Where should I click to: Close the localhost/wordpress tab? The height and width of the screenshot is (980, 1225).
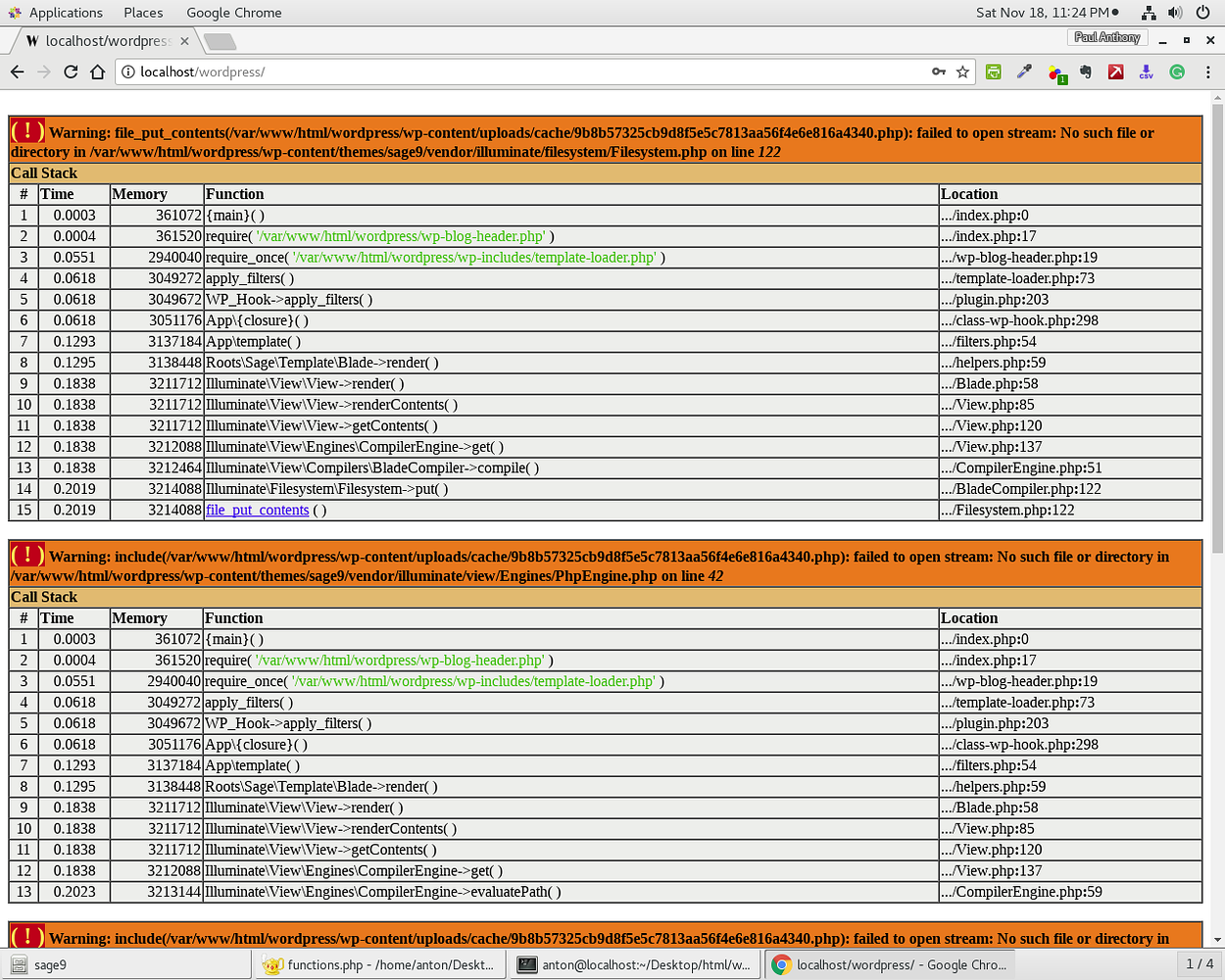point(184,41)
